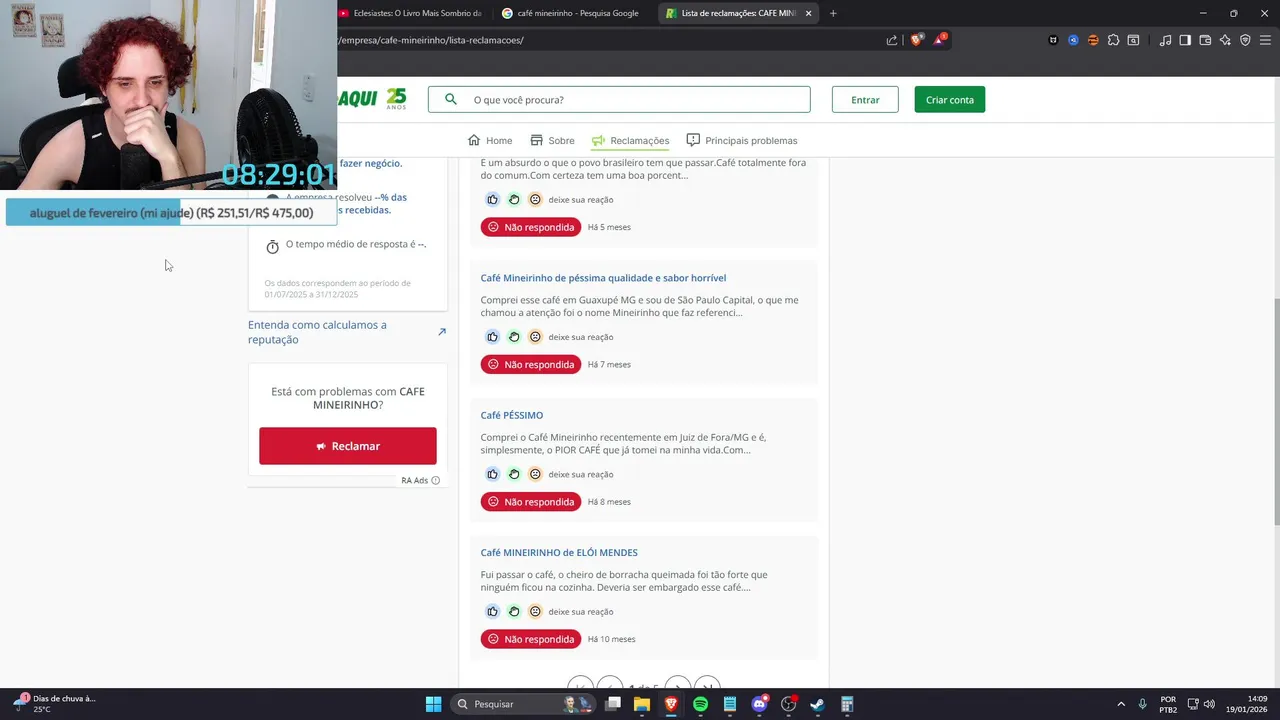Open Brave Rewards triangle icon

coord(940,40)
